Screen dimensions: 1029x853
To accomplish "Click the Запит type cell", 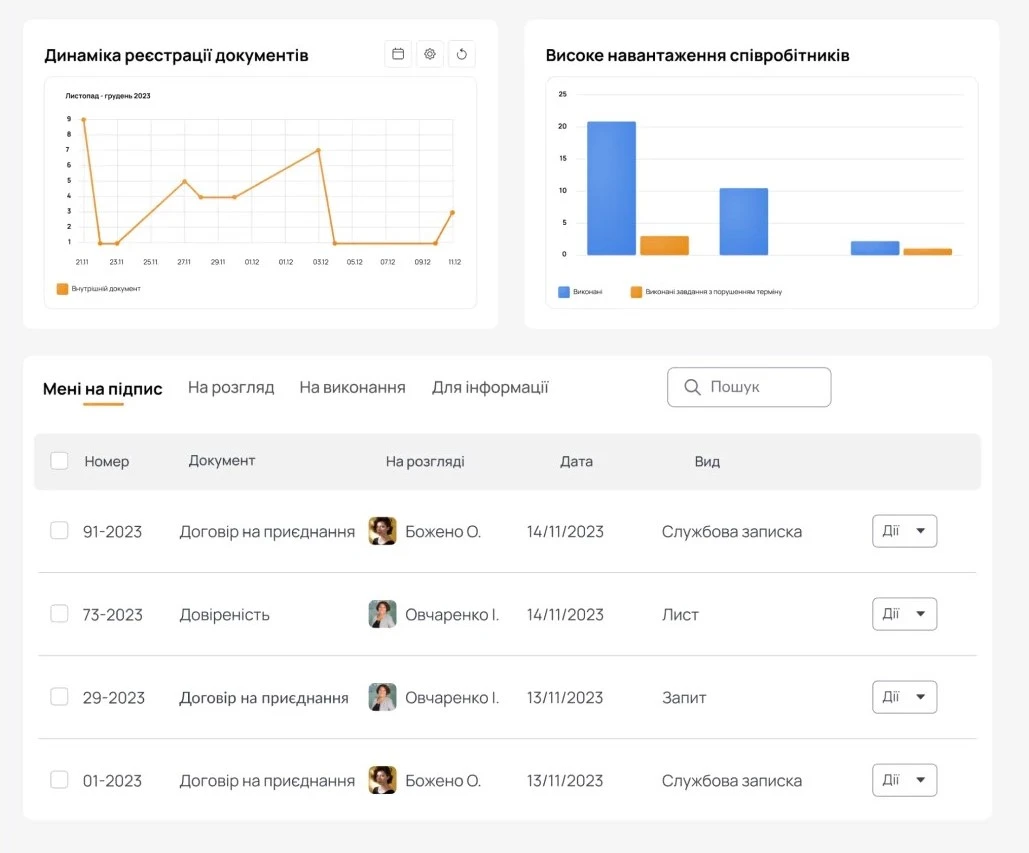I will 684,697.
